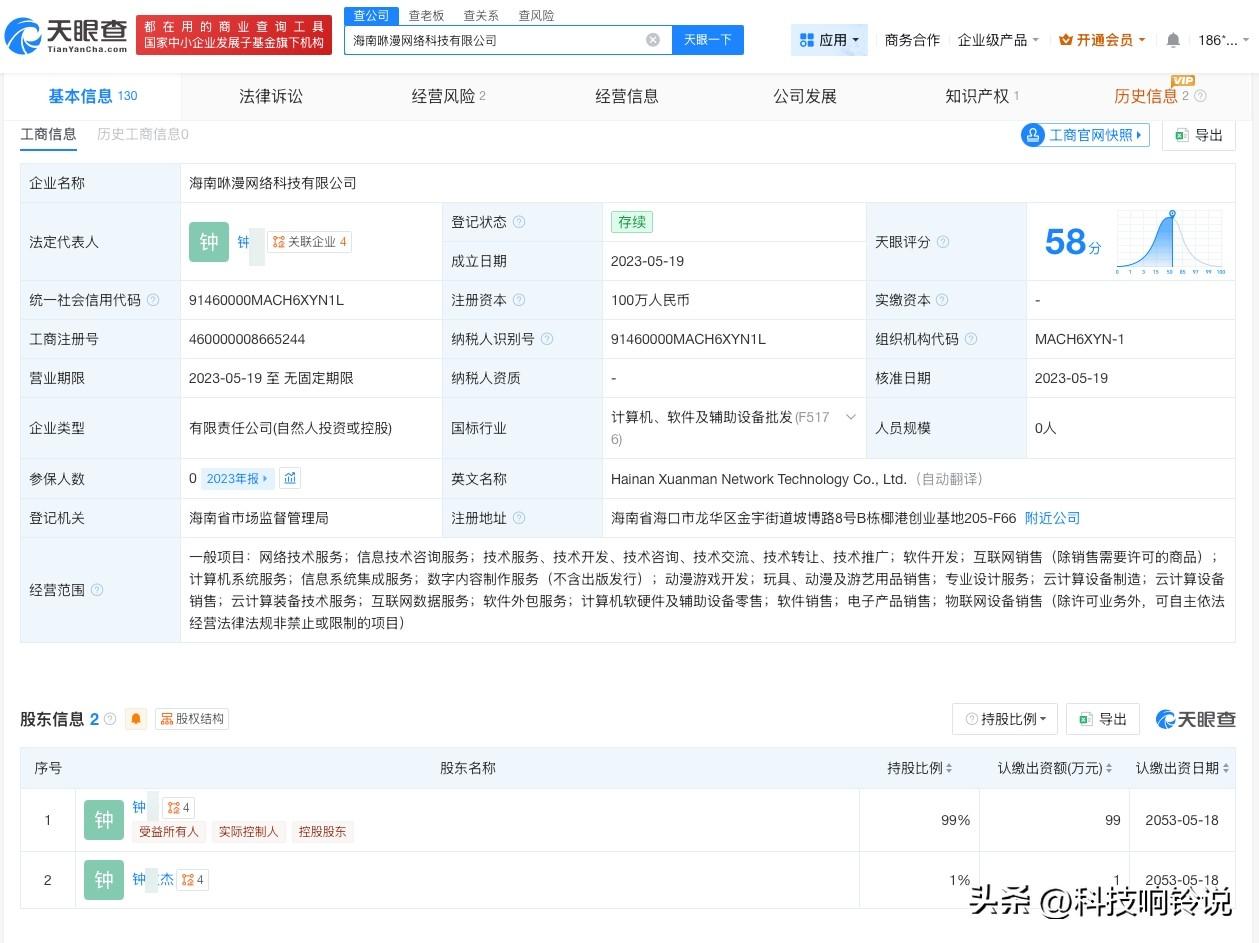Screen dimensions: 1259x943
Task: Open the 商务合作 link
Action: point(912,40)
